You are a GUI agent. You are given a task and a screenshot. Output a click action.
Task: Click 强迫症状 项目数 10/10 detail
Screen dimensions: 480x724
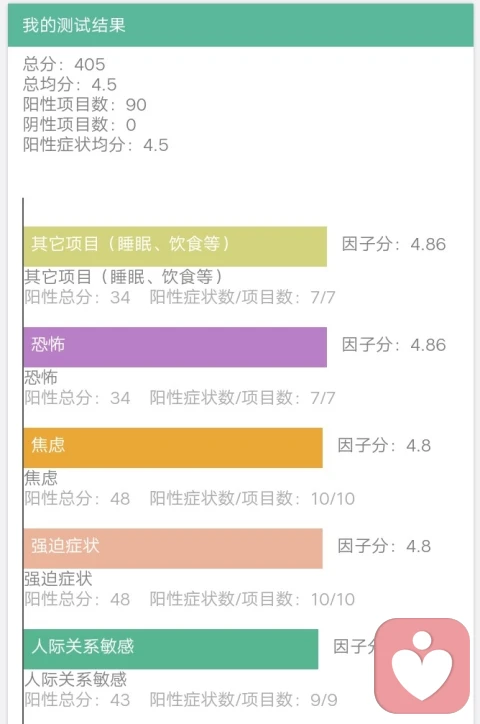pos(252,599)
